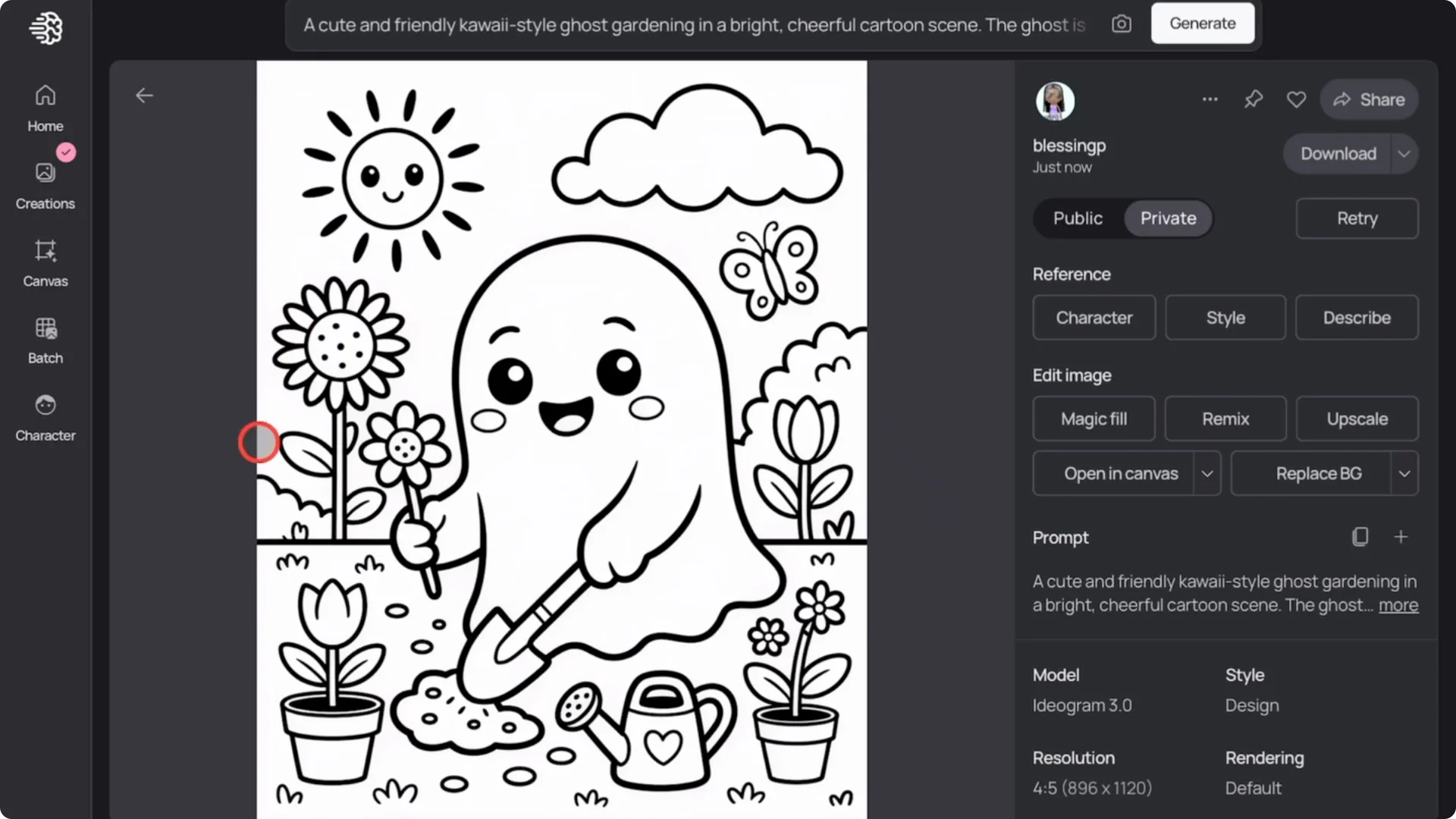Expand the Download options chevron
This screenshot has height=819, width=1456.
1404,153
